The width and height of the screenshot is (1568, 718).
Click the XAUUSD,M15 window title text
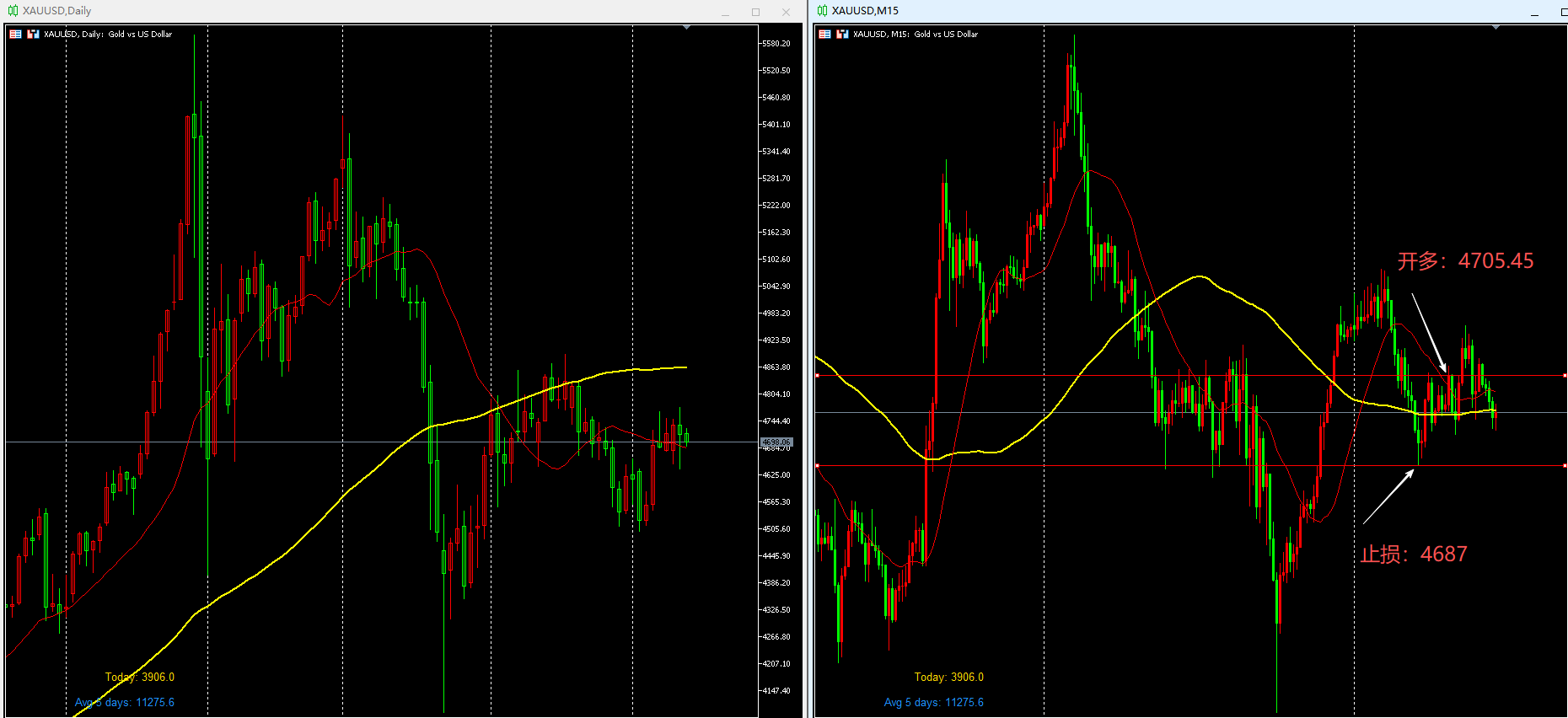pos(865,11)
